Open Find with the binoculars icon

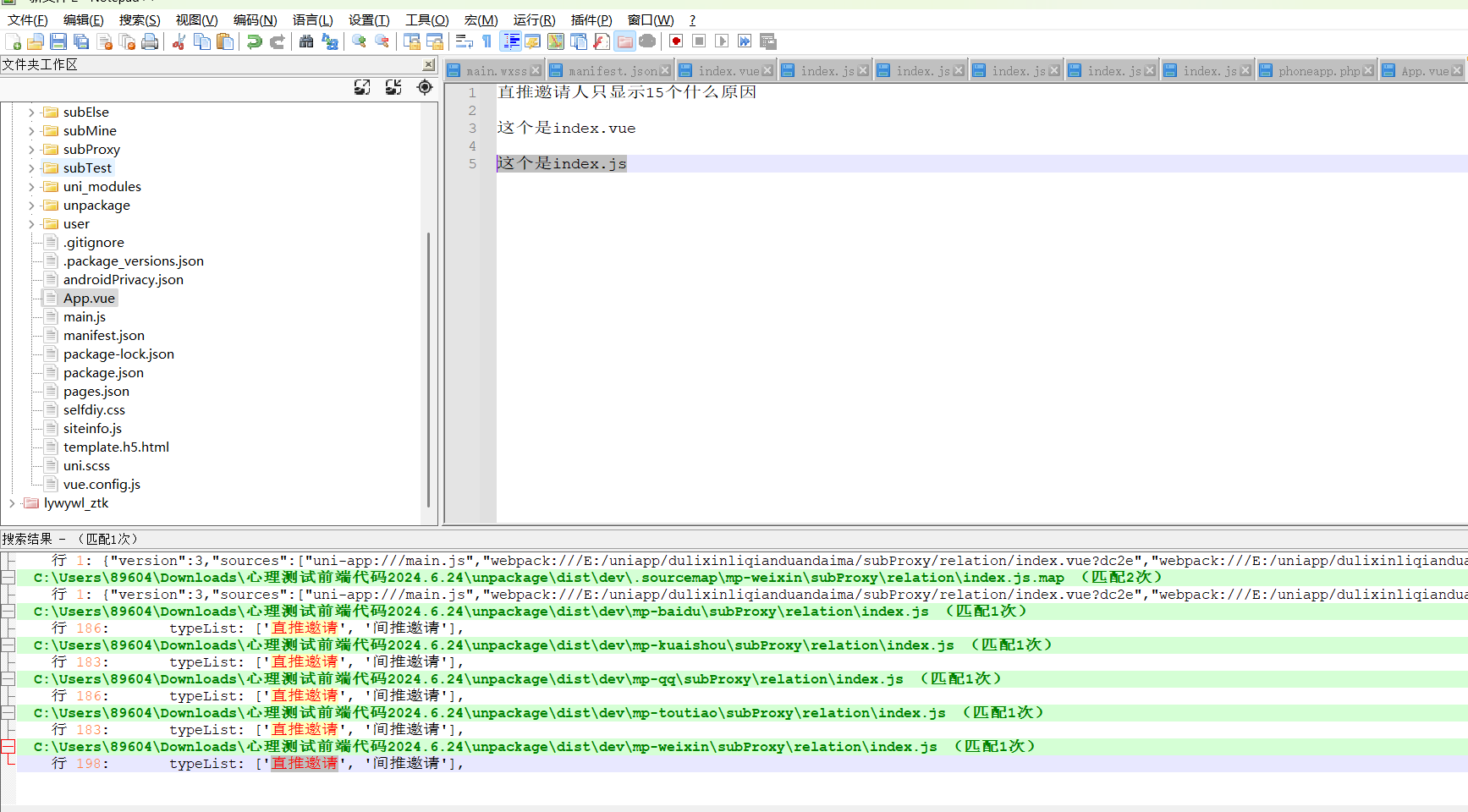(306, 41)
